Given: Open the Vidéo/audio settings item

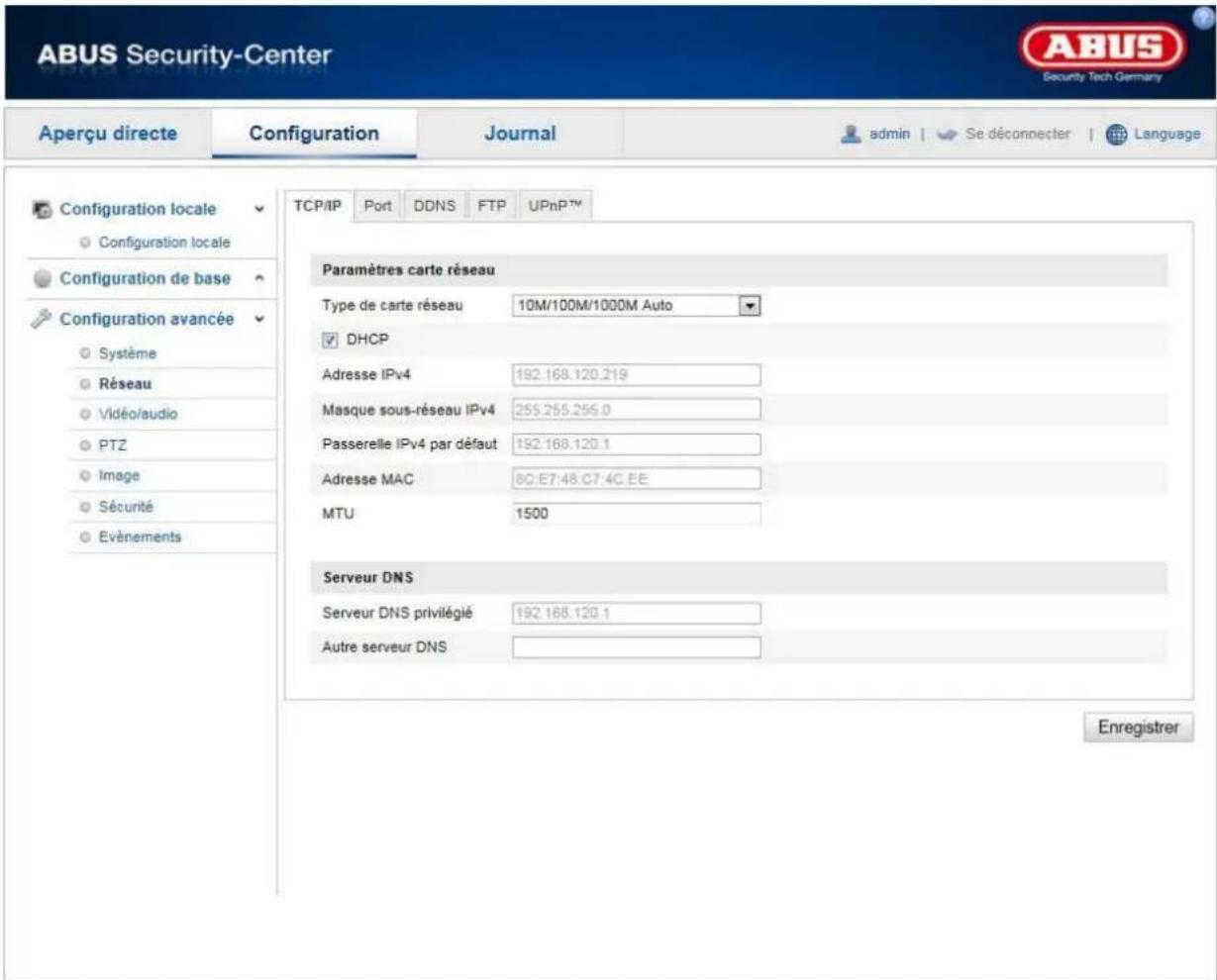Looking at the screenshot, I should (x=138, y=415).
